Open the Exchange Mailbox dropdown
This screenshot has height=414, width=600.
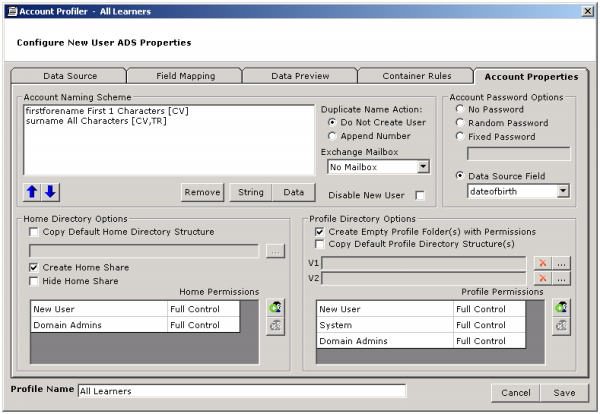(423, 167)
